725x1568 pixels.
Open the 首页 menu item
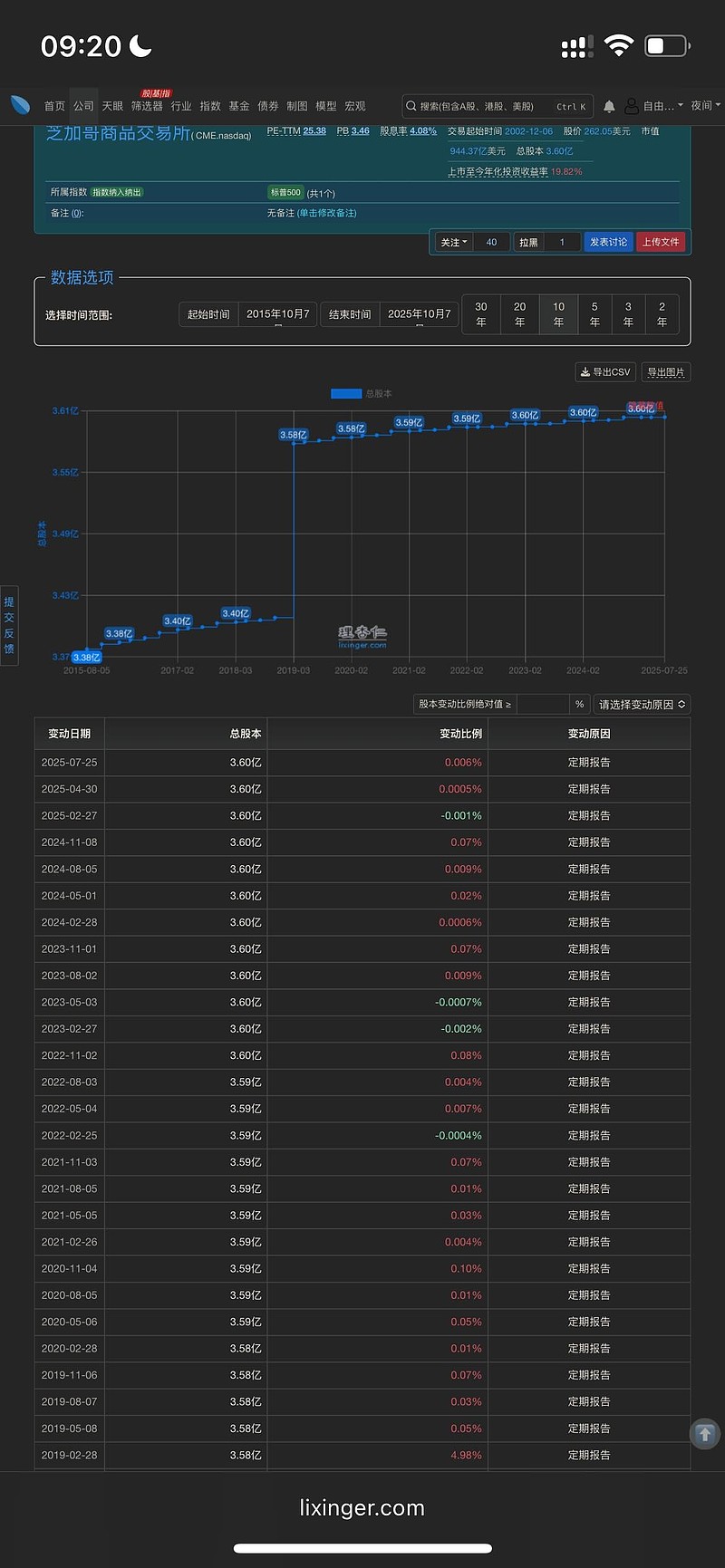coord(54,106)
